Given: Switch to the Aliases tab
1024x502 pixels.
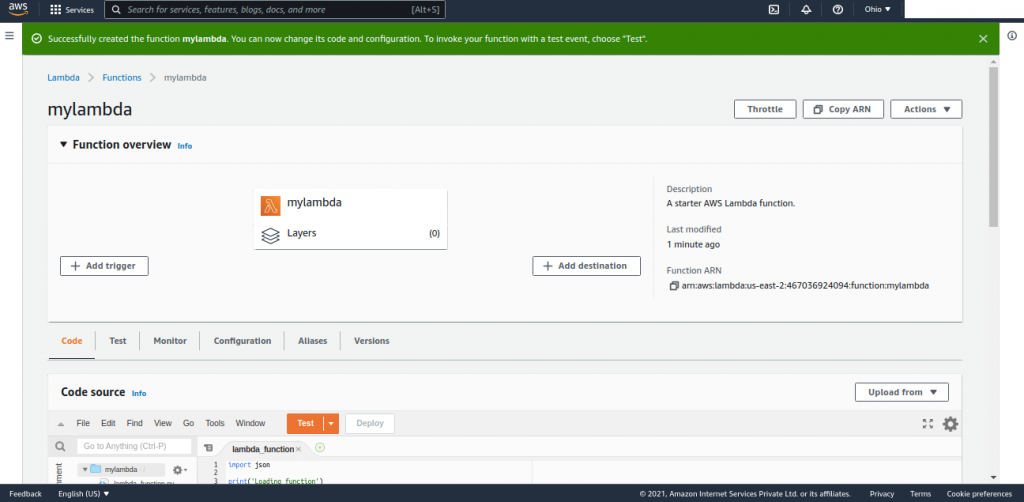Looking at the screenshot, I should [313, 341].
